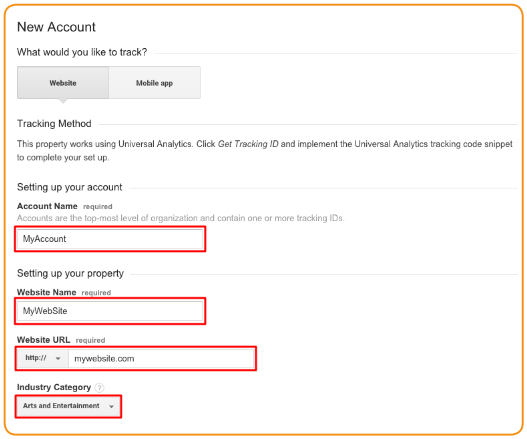Click the Setting up your account heading
The image size is (527, 439).
coord(70,187)
